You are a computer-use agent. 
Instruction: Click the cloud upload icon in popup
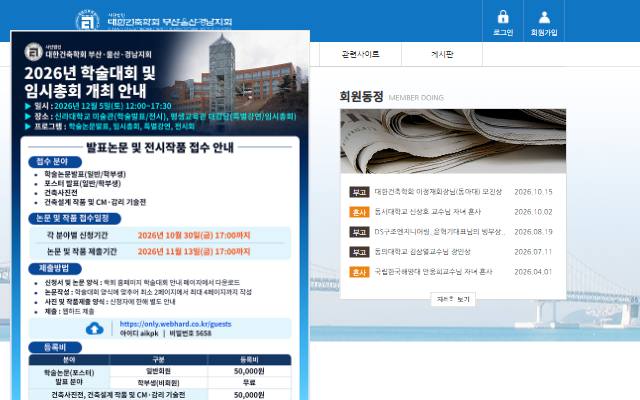(95, 329)
